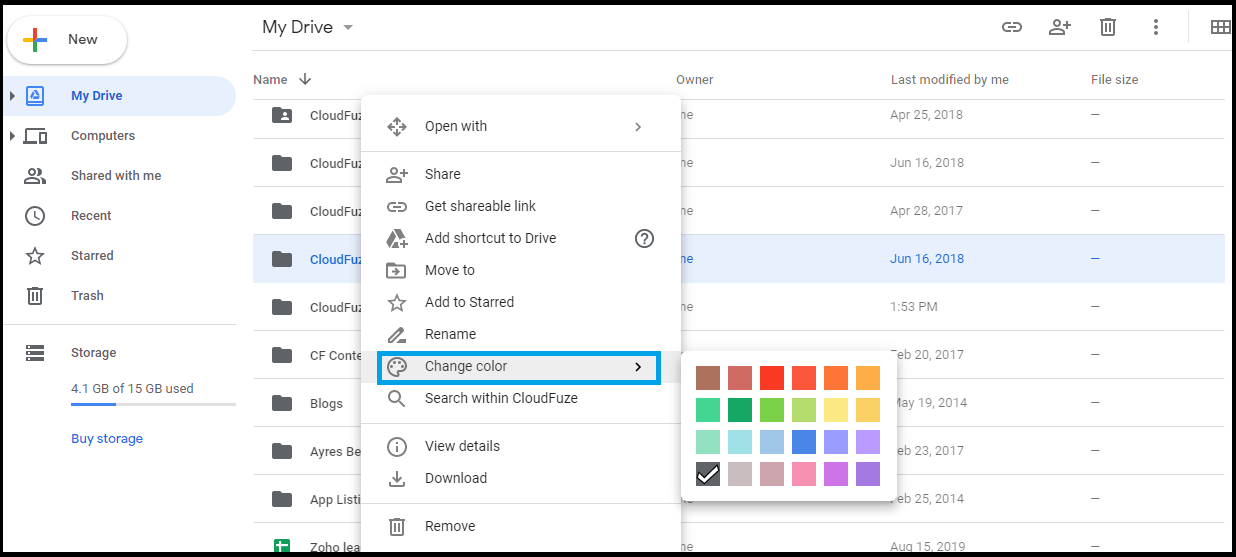1236x557 pixels.
Task: Toggle sort direction arrow next to Name
Action: tap(305, 79)
